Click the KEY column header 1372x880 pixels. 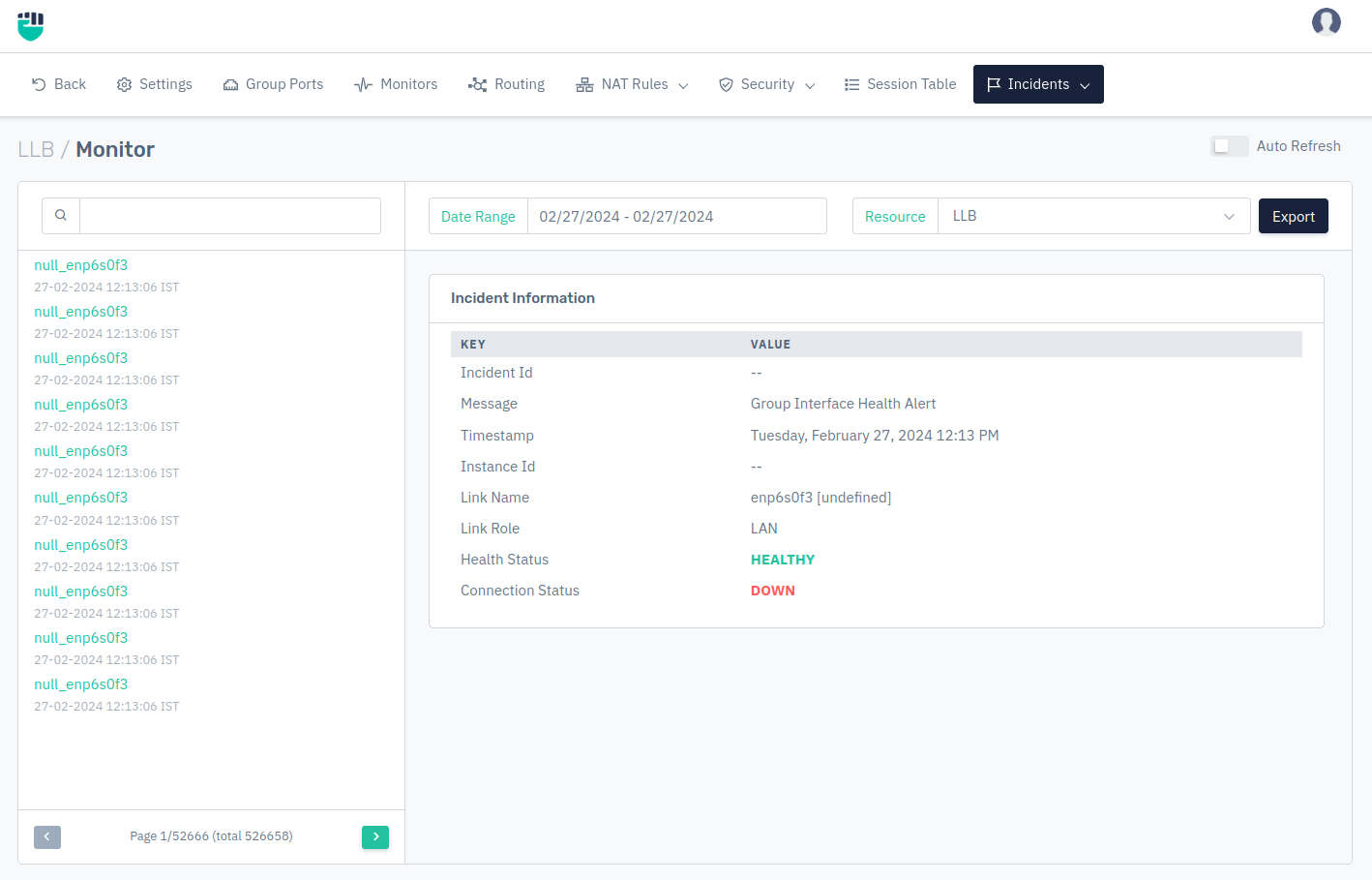(473, 345)
